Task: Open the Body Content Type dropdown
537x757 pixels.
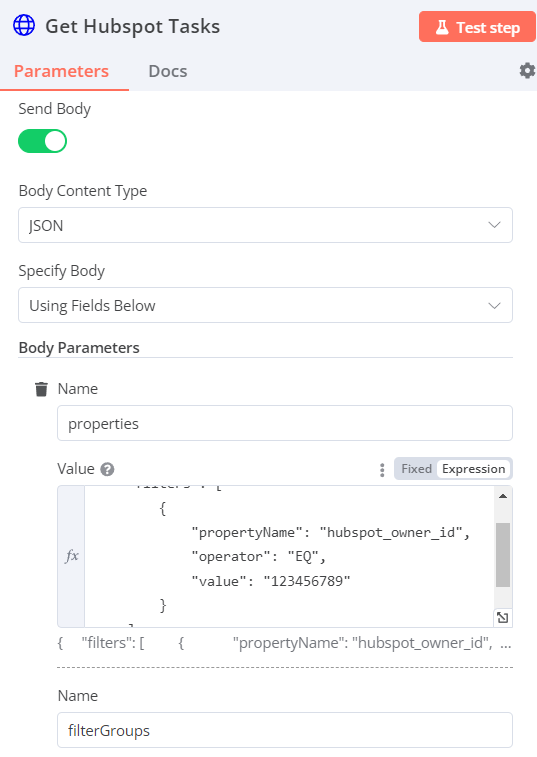Action: click(x=265, y=225)
